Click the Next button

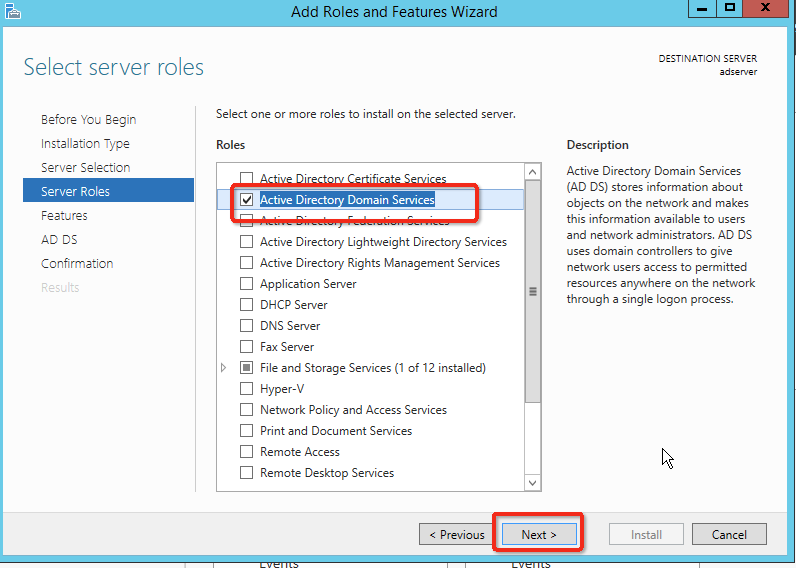click(538, 535)
